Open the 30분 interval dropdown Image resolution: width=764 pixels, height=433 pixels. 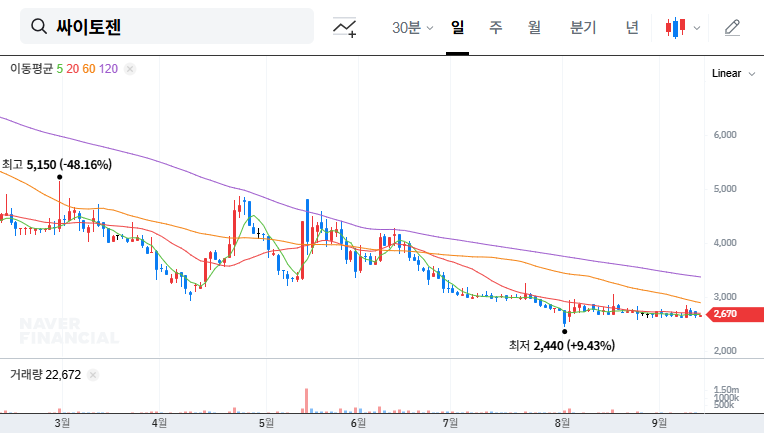[x=412, y=27]
